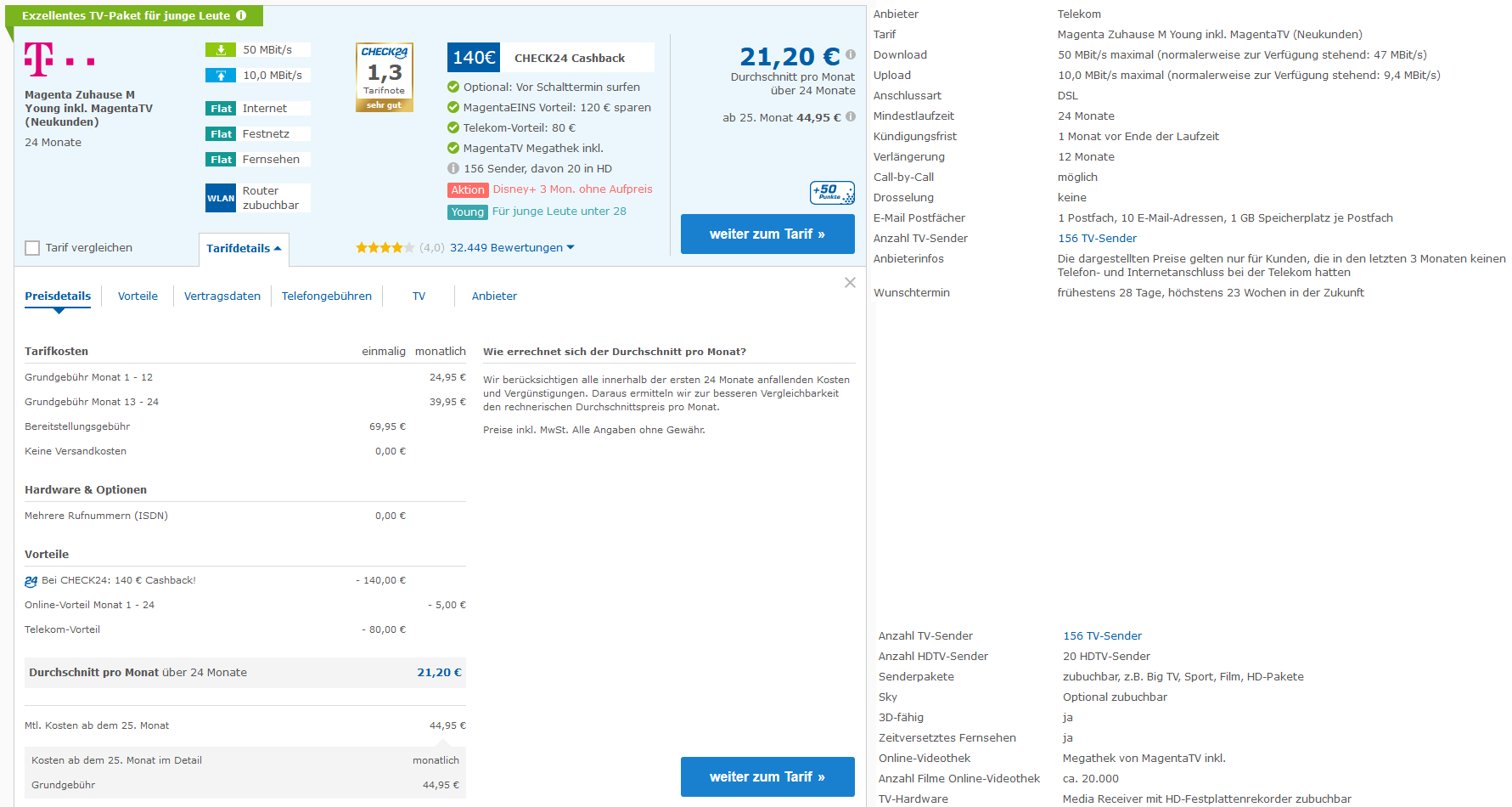Click Disney+ 3 Mon. ohne Aufpreis link
Viewport: 1512px width, 807px height.
point(573,189)
